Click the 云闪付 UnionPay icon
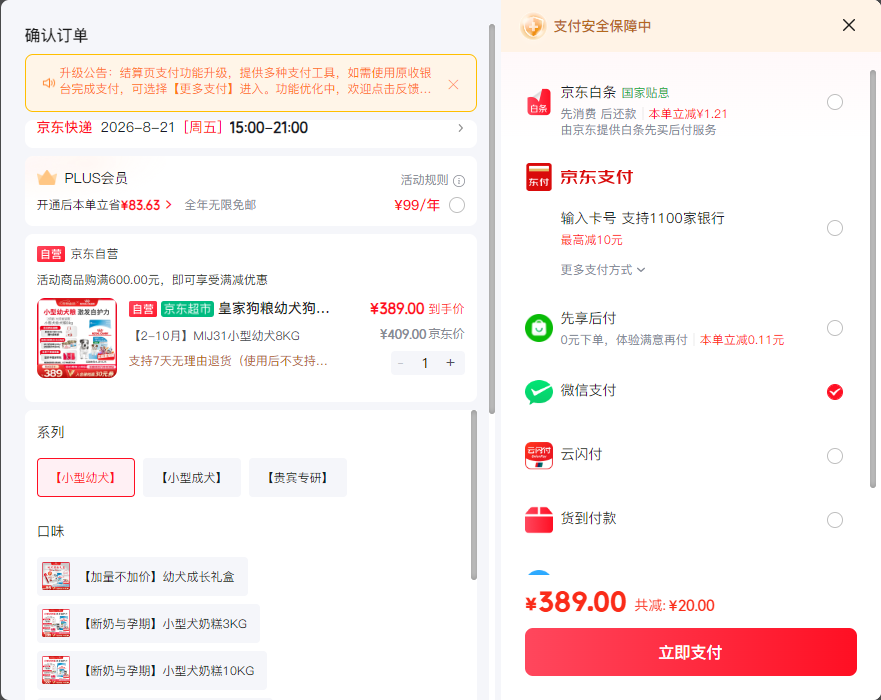 pyautogui.click(x=538, y=455)
